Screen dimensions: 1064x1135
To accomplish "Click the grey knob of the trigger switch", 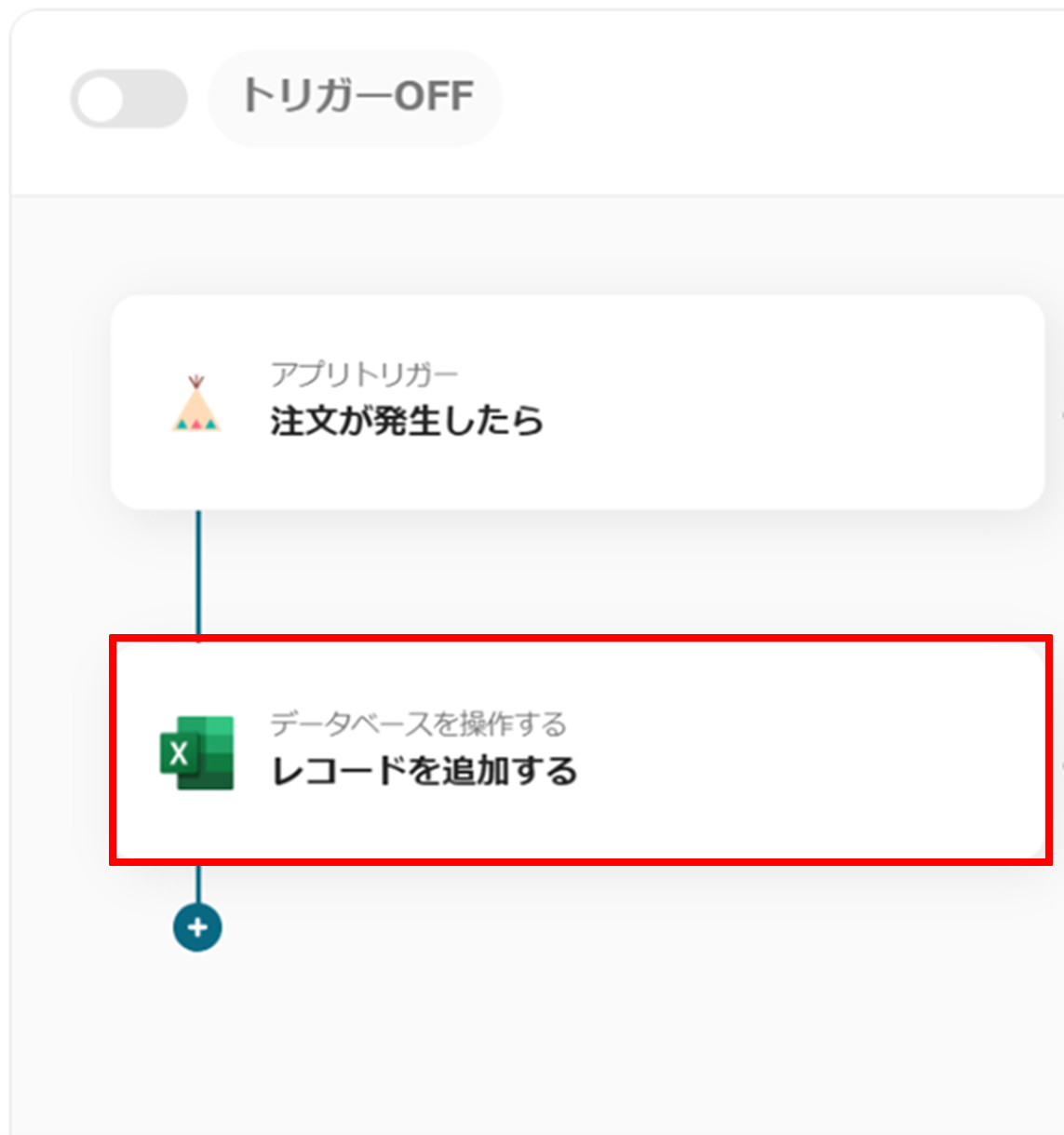I will point(101,99).
